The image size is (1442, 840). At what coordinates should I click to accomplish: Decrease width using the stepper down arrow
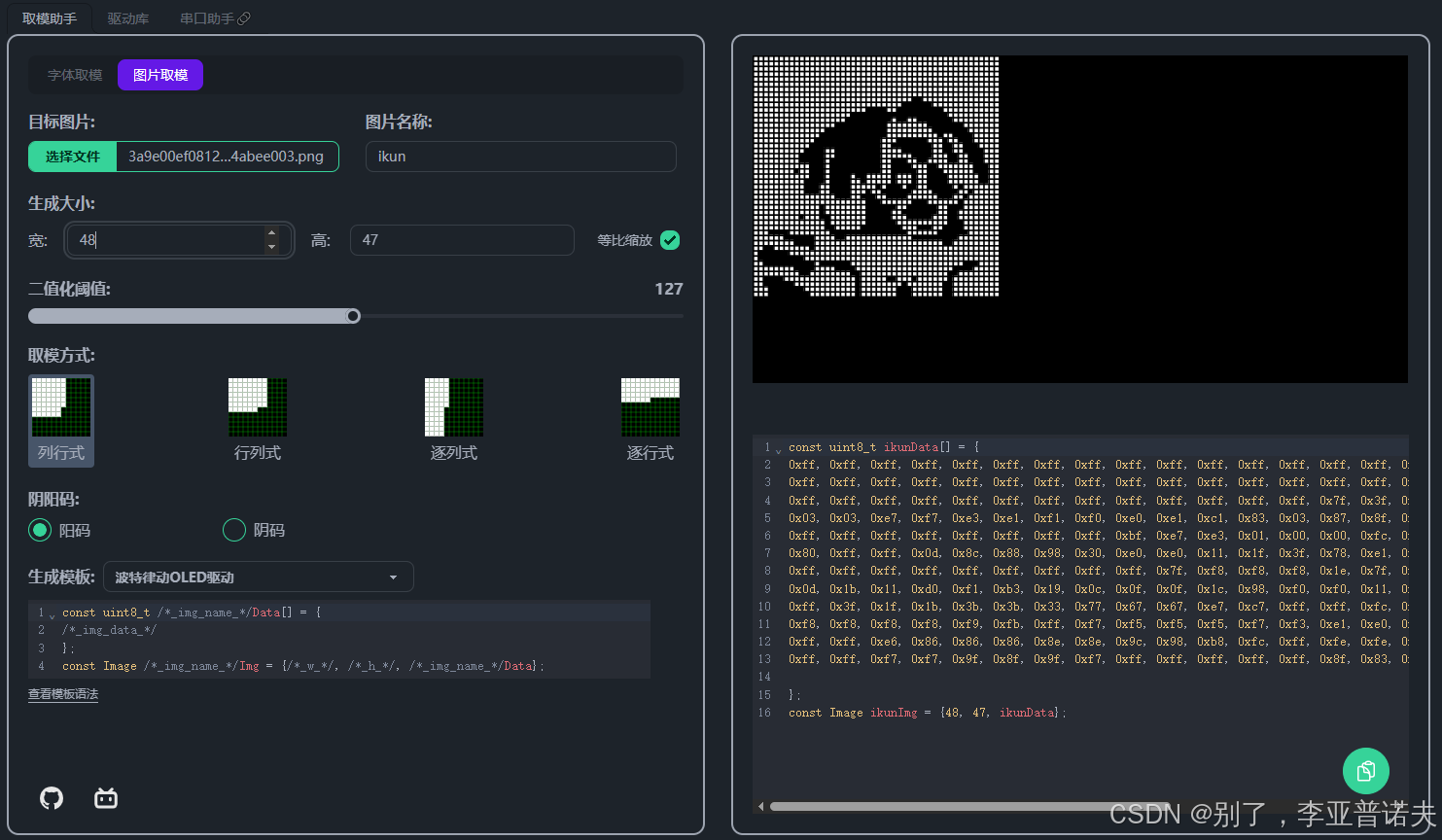tap(271, 247)
